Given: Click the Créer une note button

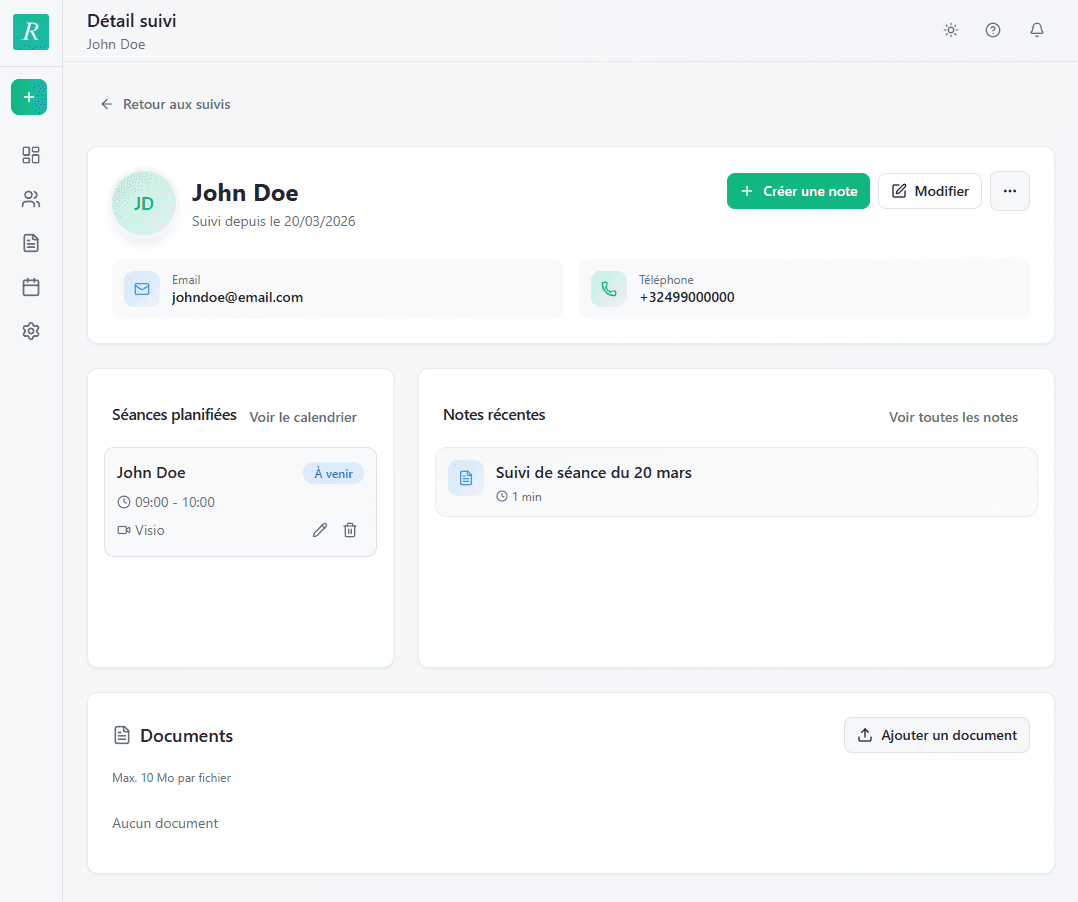Looking at the screenshot, I should click(798, 191).
